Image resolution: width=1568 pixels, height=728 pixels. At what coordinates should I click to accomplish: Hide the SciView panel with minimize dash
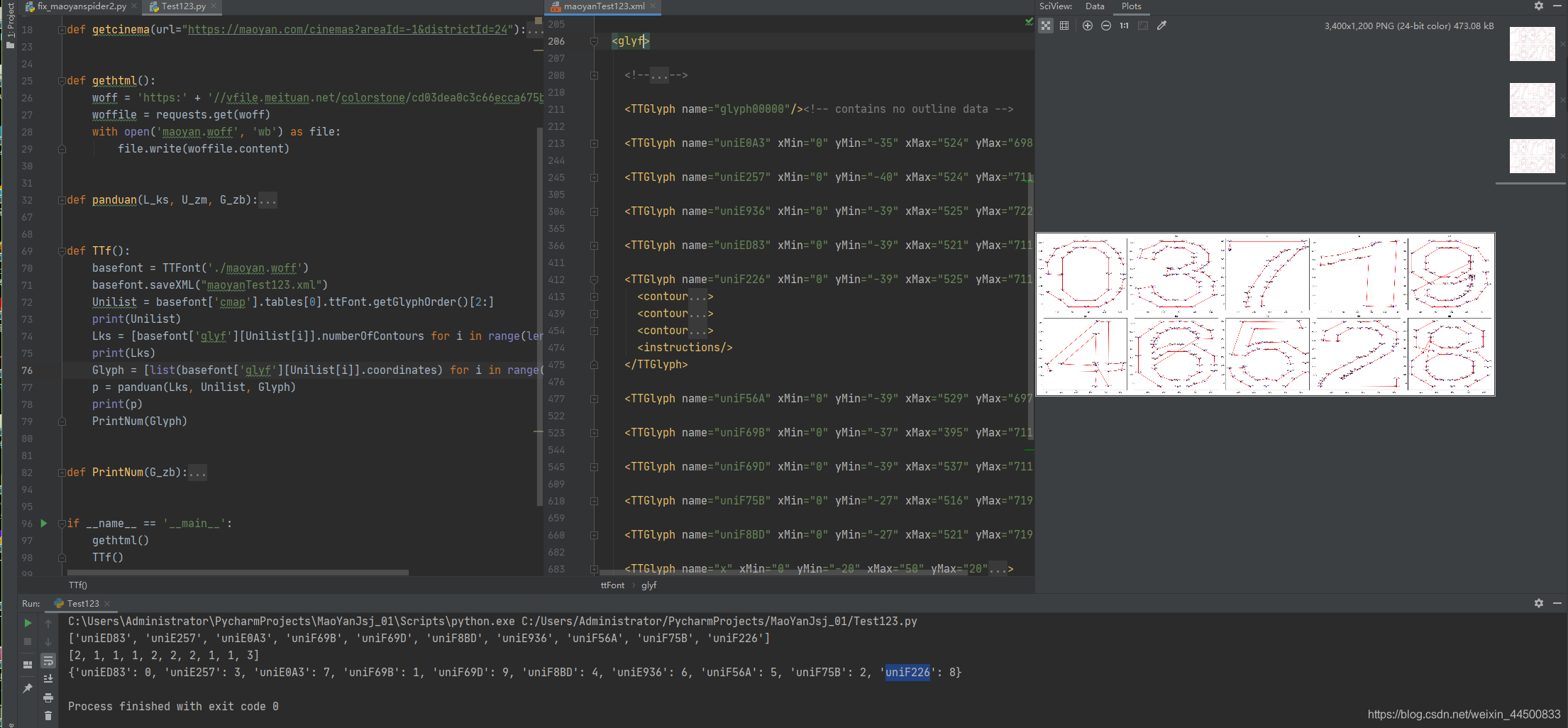(1557, 6)
